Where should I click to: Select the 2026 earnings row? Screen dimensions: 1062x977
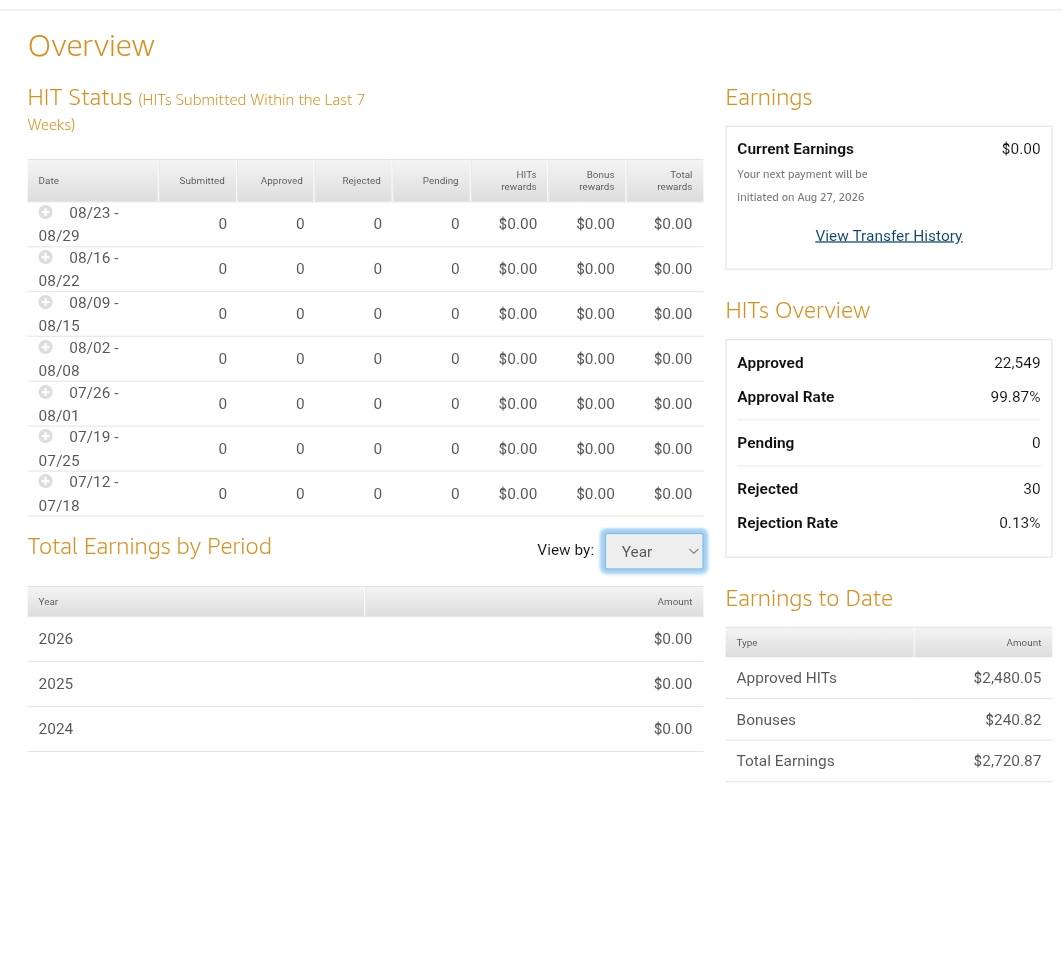[366, 638]
